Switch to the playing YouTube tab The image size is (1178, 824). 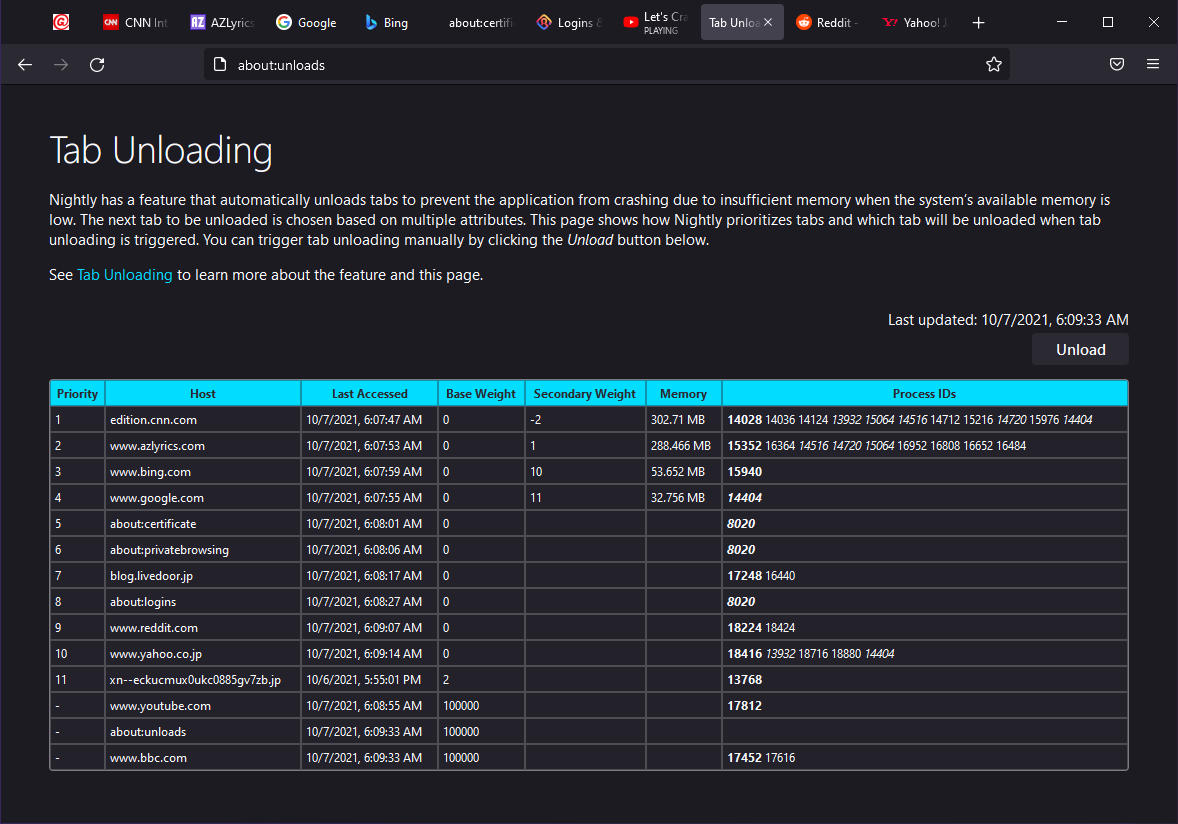pos(655,22)
